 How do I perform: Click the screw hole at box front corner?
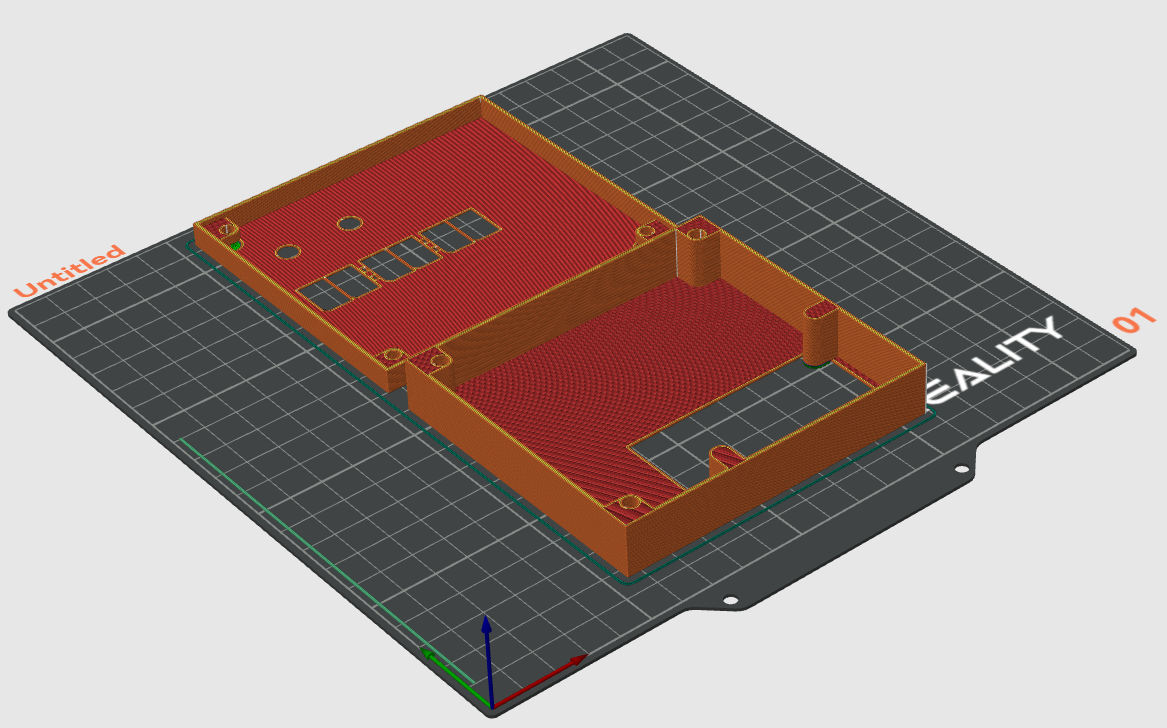pos(628,503)
